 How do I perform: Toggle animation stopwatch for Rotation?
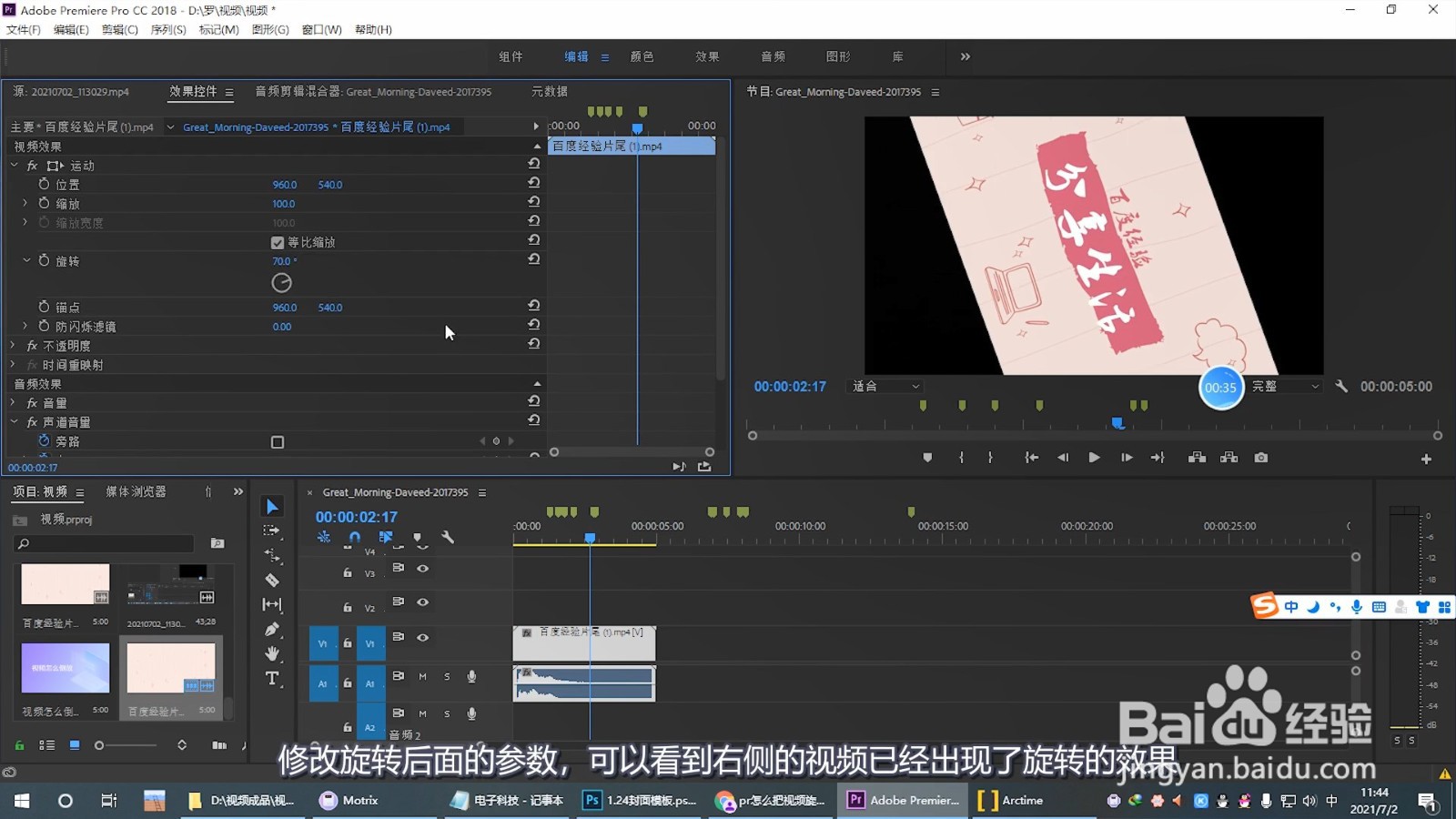pyautogui.click(x=44, y=260)
